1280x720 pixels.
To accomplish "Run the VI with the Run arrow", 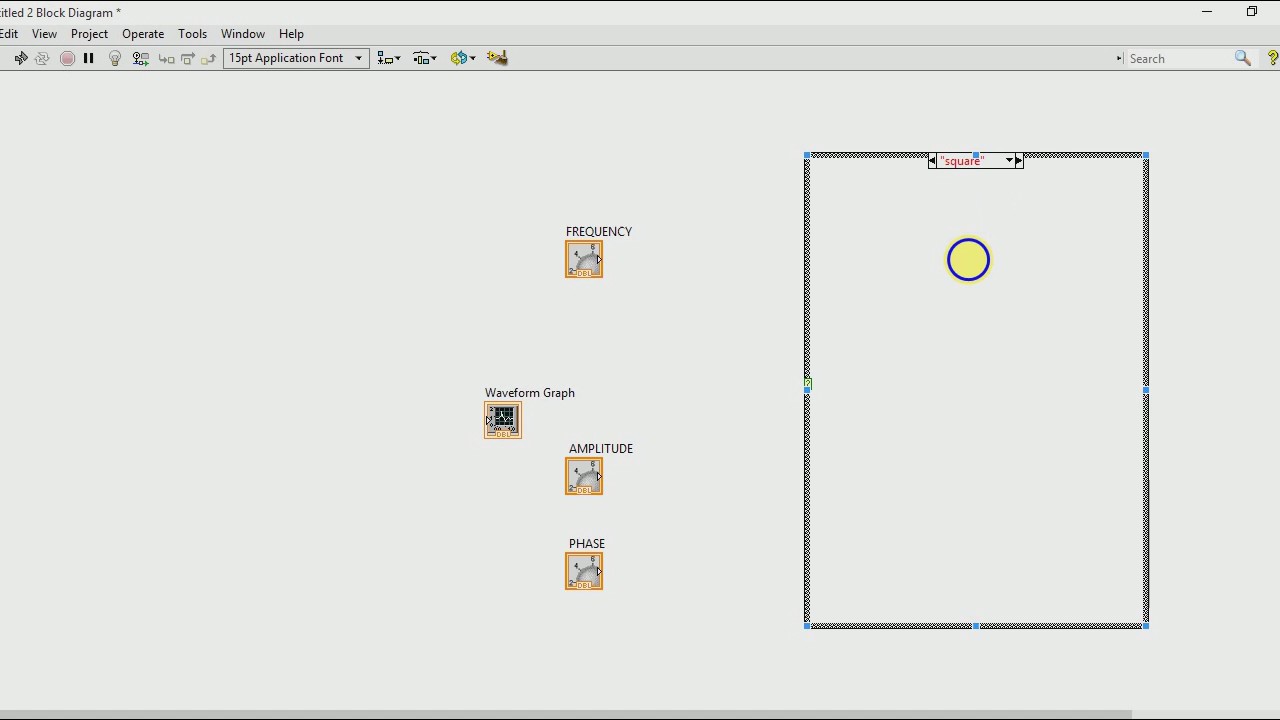I will (20, 58).
